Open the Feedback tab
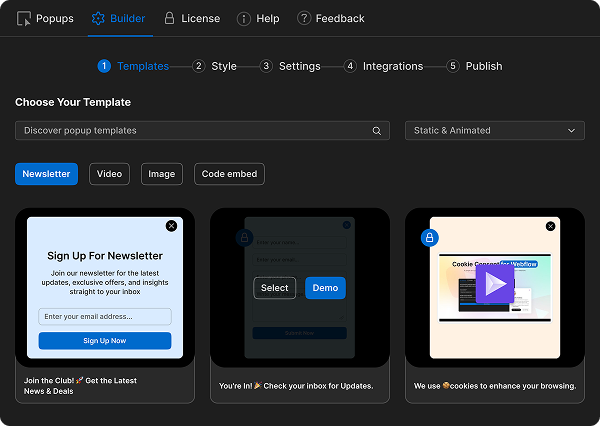Screen dimensions: 600x426 (331, 18)
